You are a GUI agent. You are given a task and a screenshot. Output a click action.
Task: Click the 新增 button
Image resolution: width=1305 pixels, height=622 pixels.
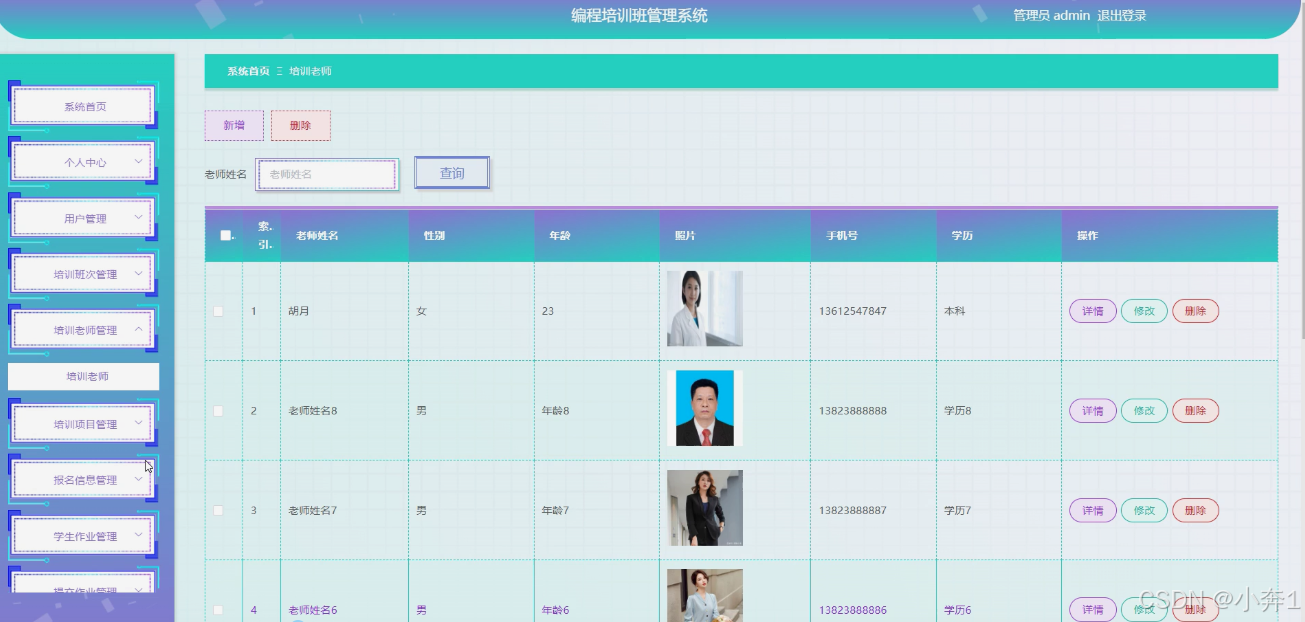pos(234,125)
